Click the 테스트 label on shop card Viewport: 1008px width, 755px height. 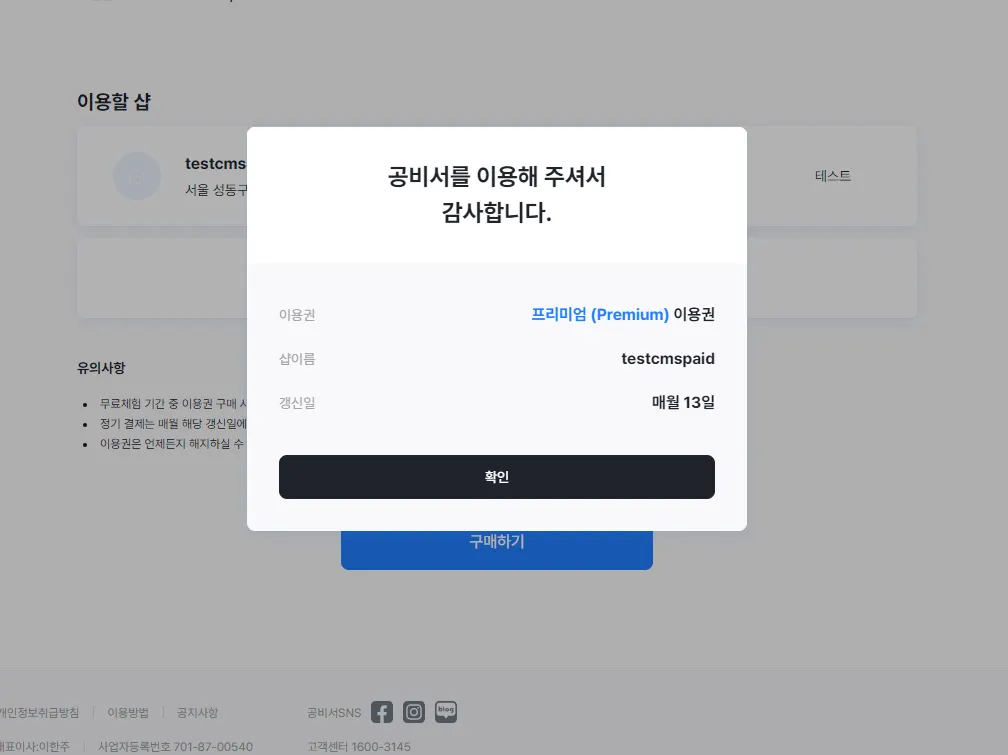tap(832, 176)
